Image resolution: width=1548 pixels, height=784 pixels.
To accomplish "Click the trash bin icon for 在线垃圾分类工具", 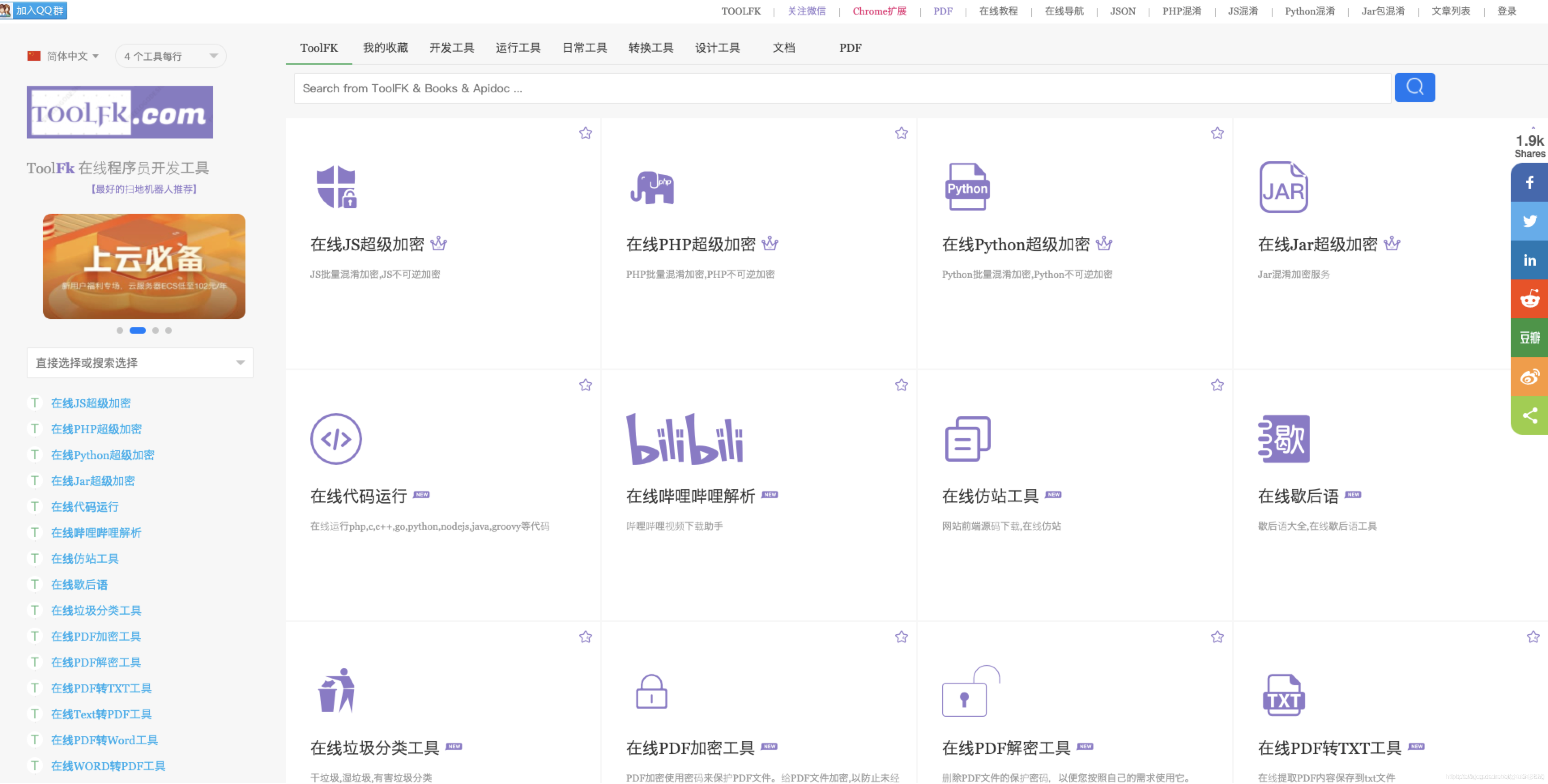I will click(336, 691).
